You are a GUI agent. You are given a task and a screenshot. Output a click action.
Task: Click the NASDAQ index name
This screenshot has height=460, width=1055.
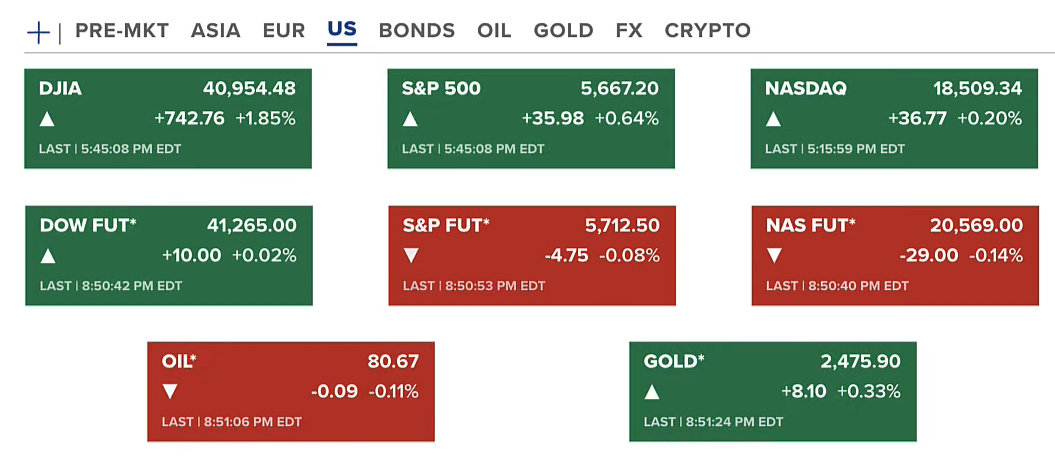pos(806,89)
